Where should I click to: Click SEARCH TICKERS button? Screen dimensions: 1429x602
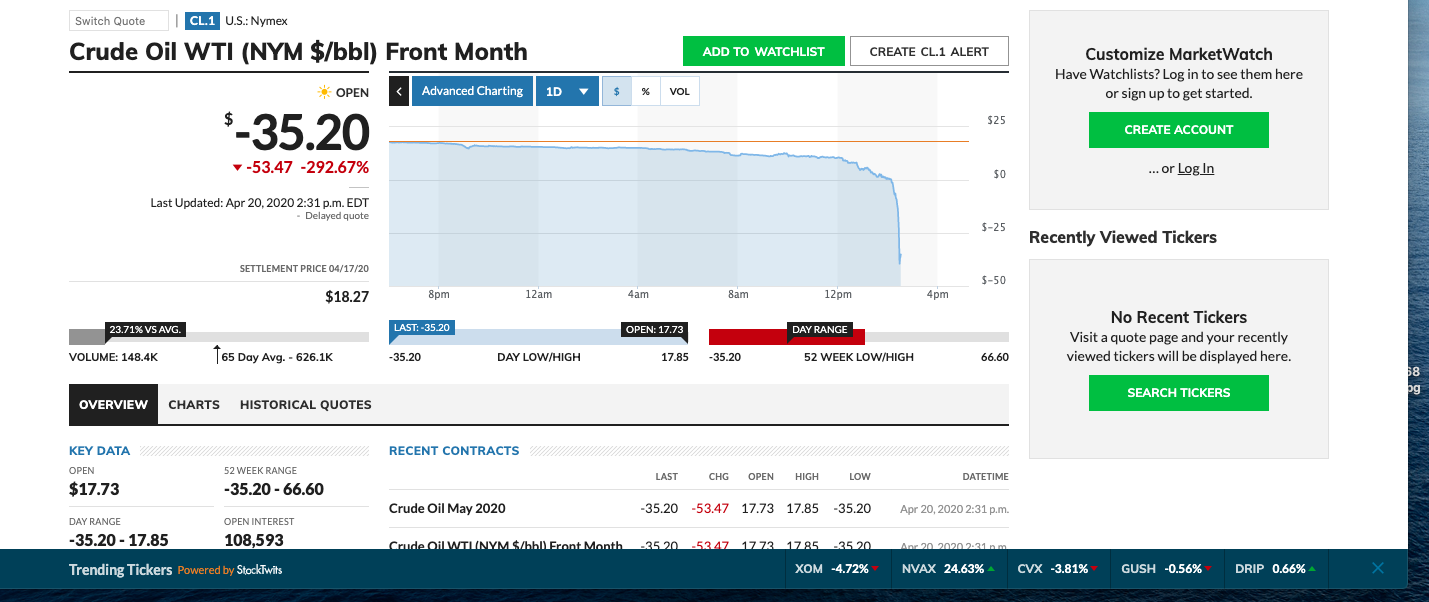[x=1178, y=392]
